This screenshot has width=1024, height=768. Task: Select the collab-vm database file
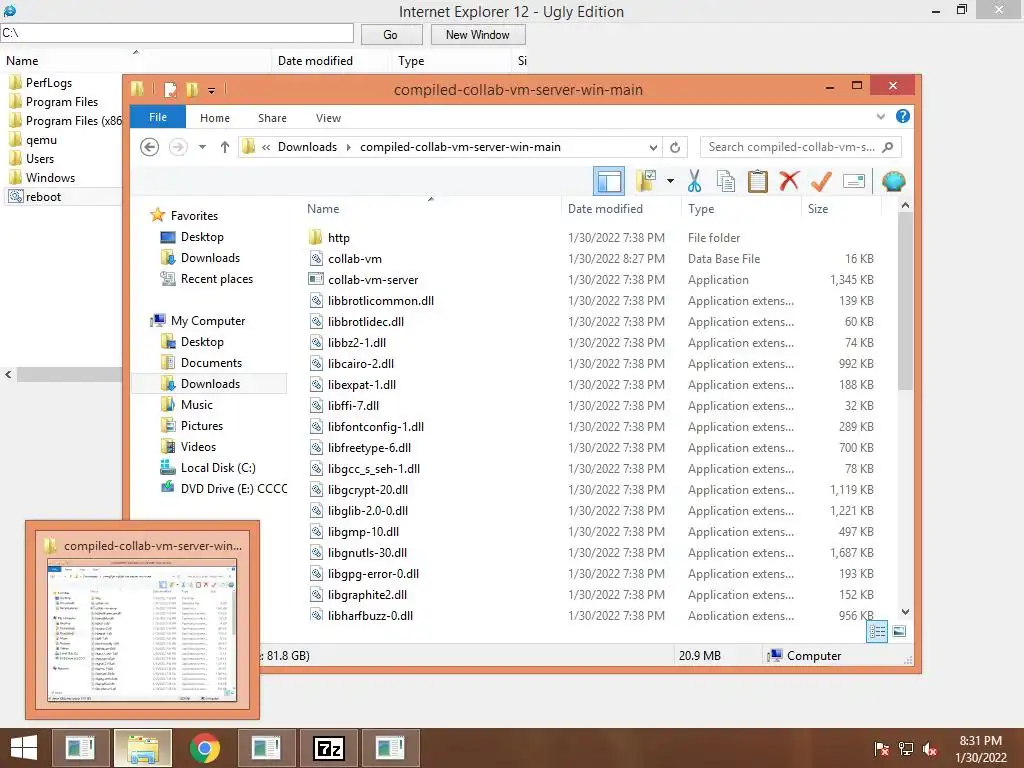click(355, 259)
